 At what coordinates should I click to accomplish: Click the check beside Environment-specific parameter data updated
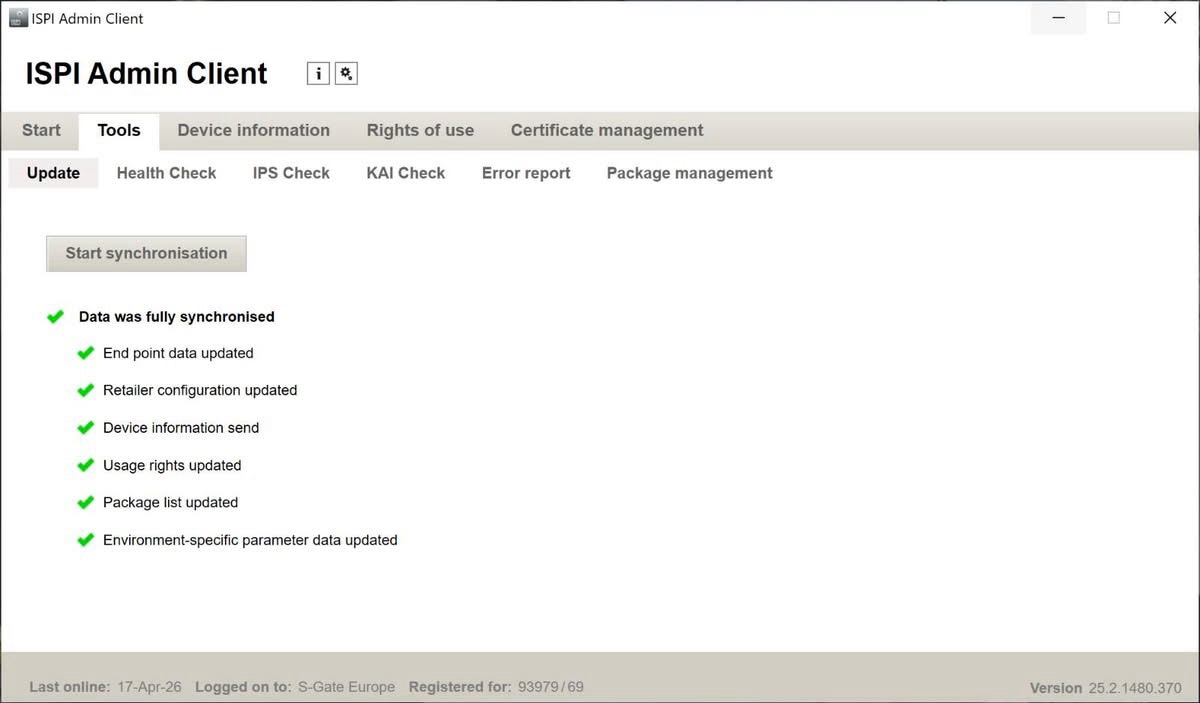[x=85, y=539]
